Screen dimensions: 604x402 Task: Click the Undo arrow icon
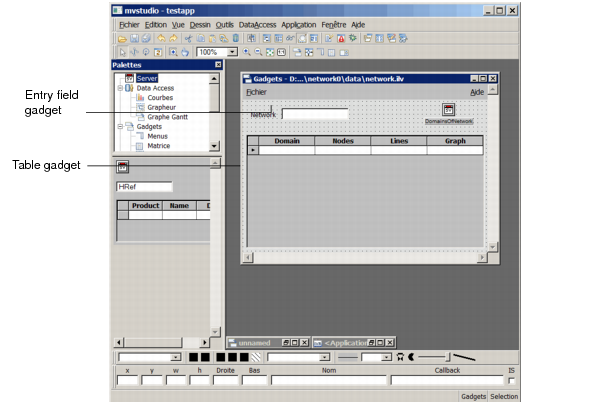click(x=162, y=37)
